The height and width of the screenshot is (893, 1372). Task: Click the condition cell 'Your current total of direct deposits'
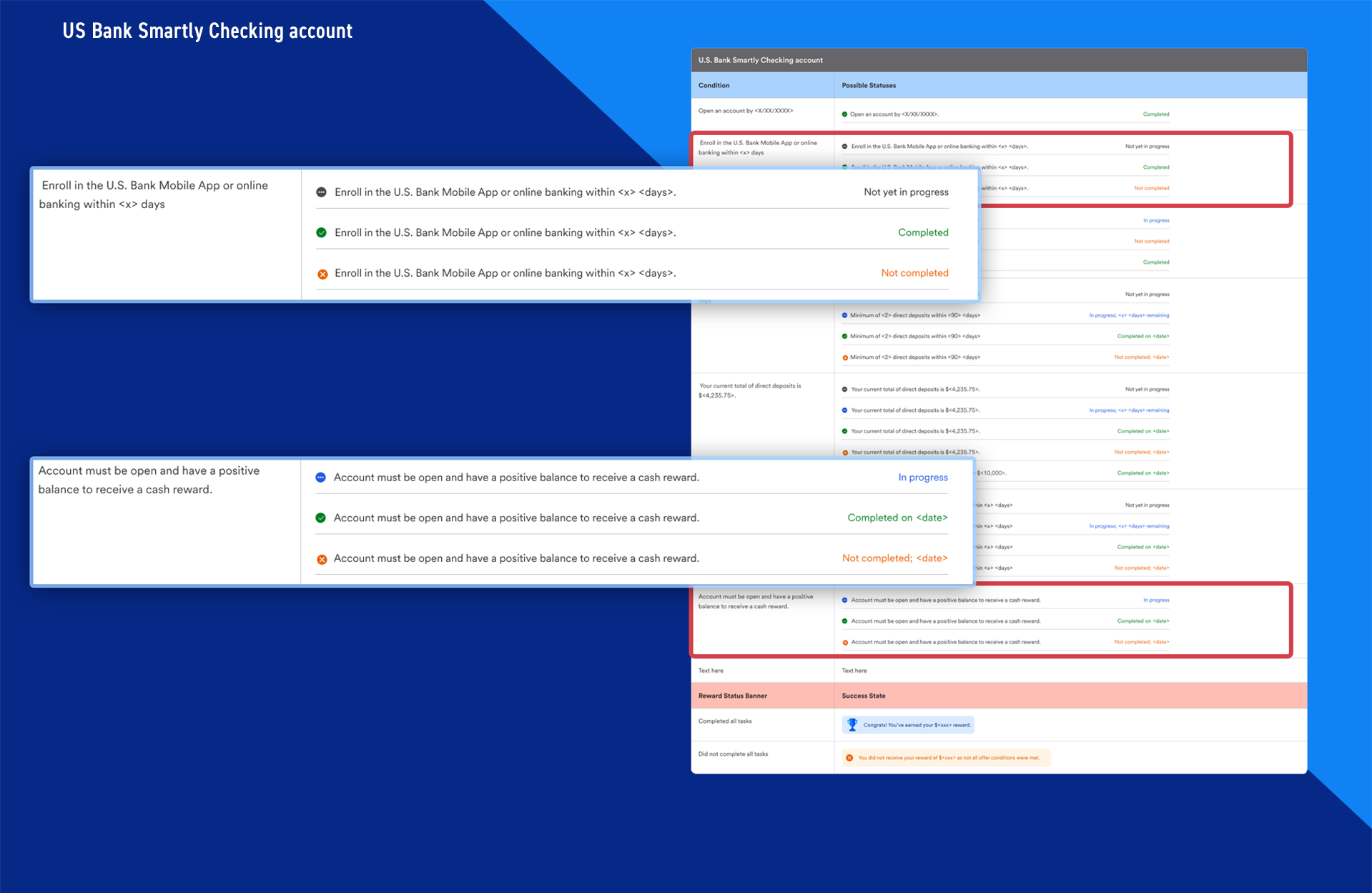[x=749, y=390]
